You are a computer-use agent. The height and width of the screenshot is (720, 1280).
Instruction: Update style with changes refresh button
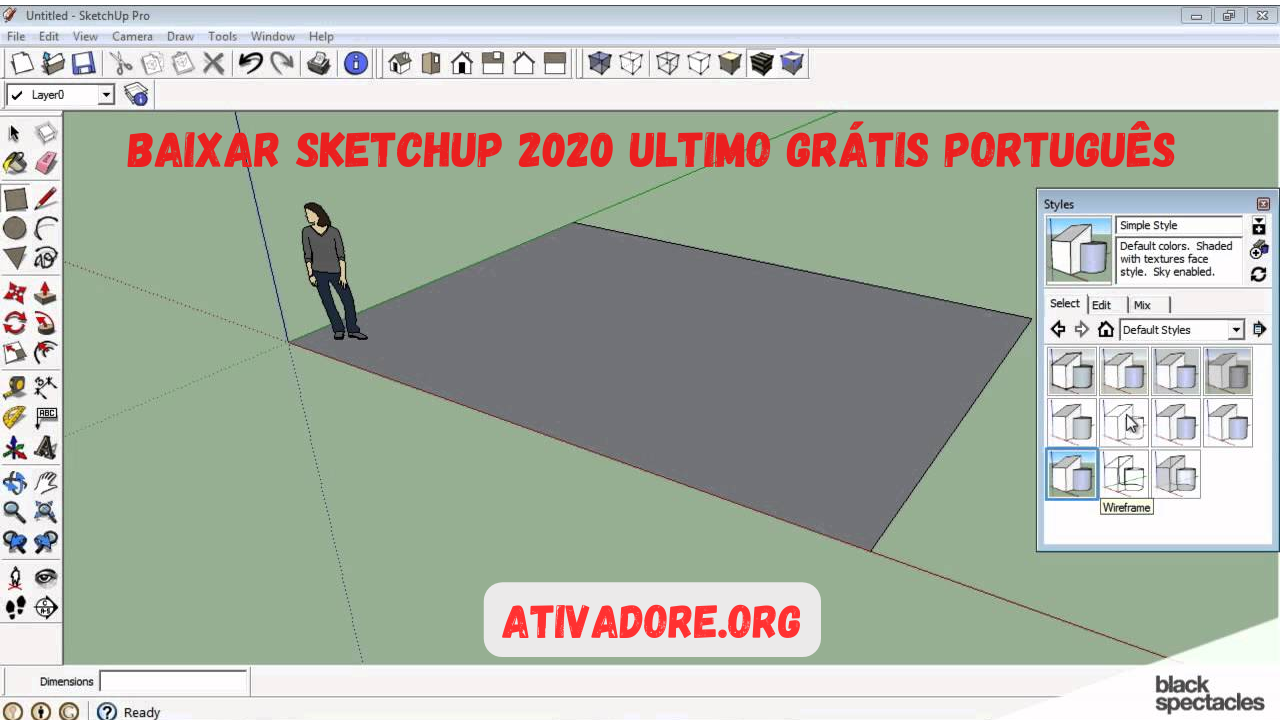click(x=1259, y=274)
